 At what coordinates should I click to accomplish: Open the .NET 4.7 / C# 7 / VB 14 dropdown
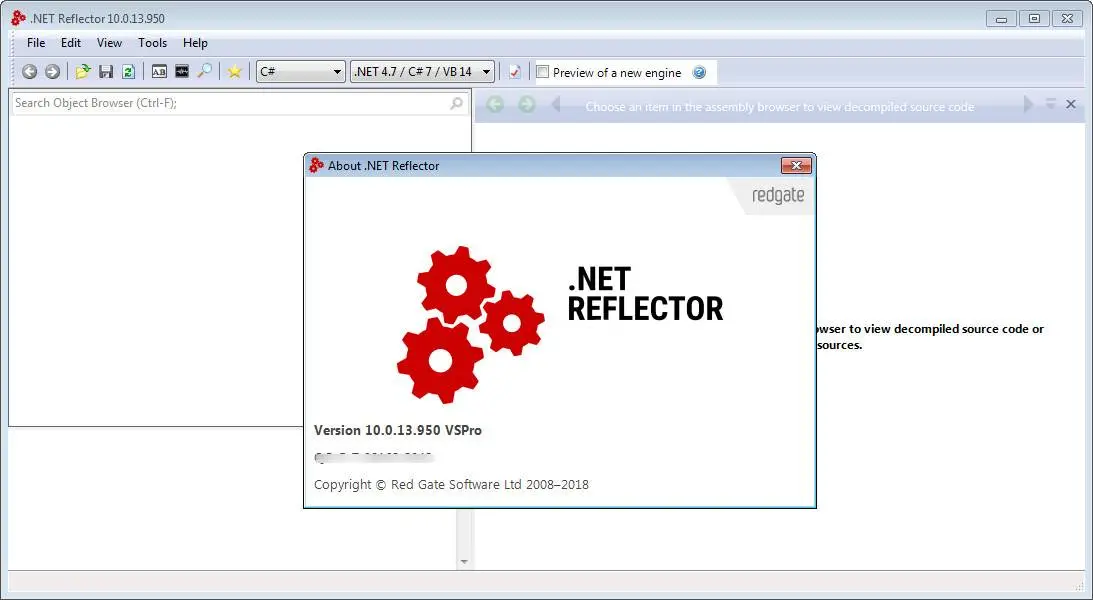pos(422,72)
